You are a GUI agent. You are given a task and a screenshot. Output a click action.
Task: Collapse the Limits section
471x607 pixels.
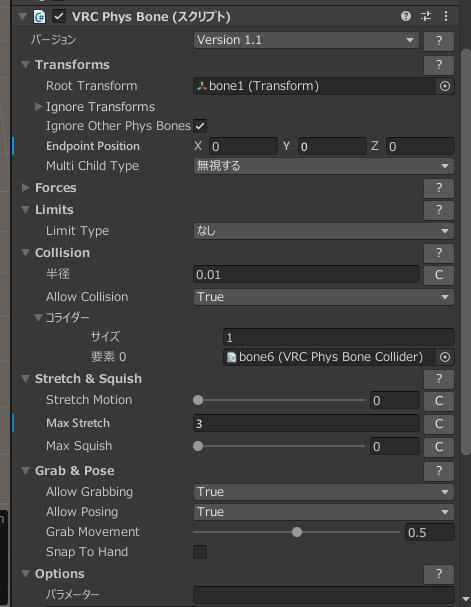pos(26,210)
